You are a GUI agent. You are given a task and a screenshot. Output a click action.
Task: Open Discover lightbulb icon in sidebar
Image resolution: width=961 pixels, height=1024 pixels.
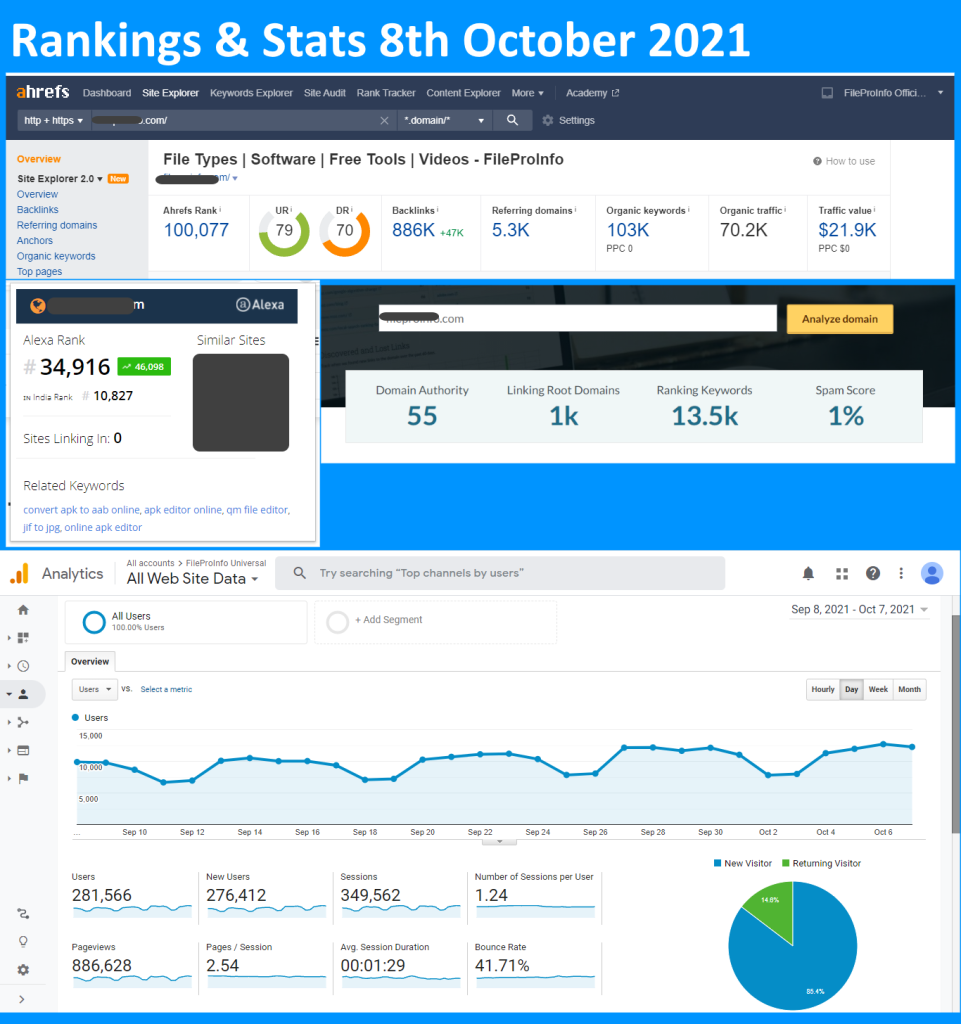coord(23,942)
